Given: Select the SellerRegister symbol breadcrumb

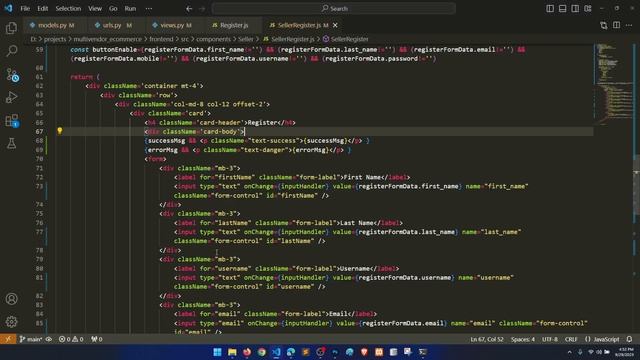Looking at the screenshot, I should tap(346, 39).
